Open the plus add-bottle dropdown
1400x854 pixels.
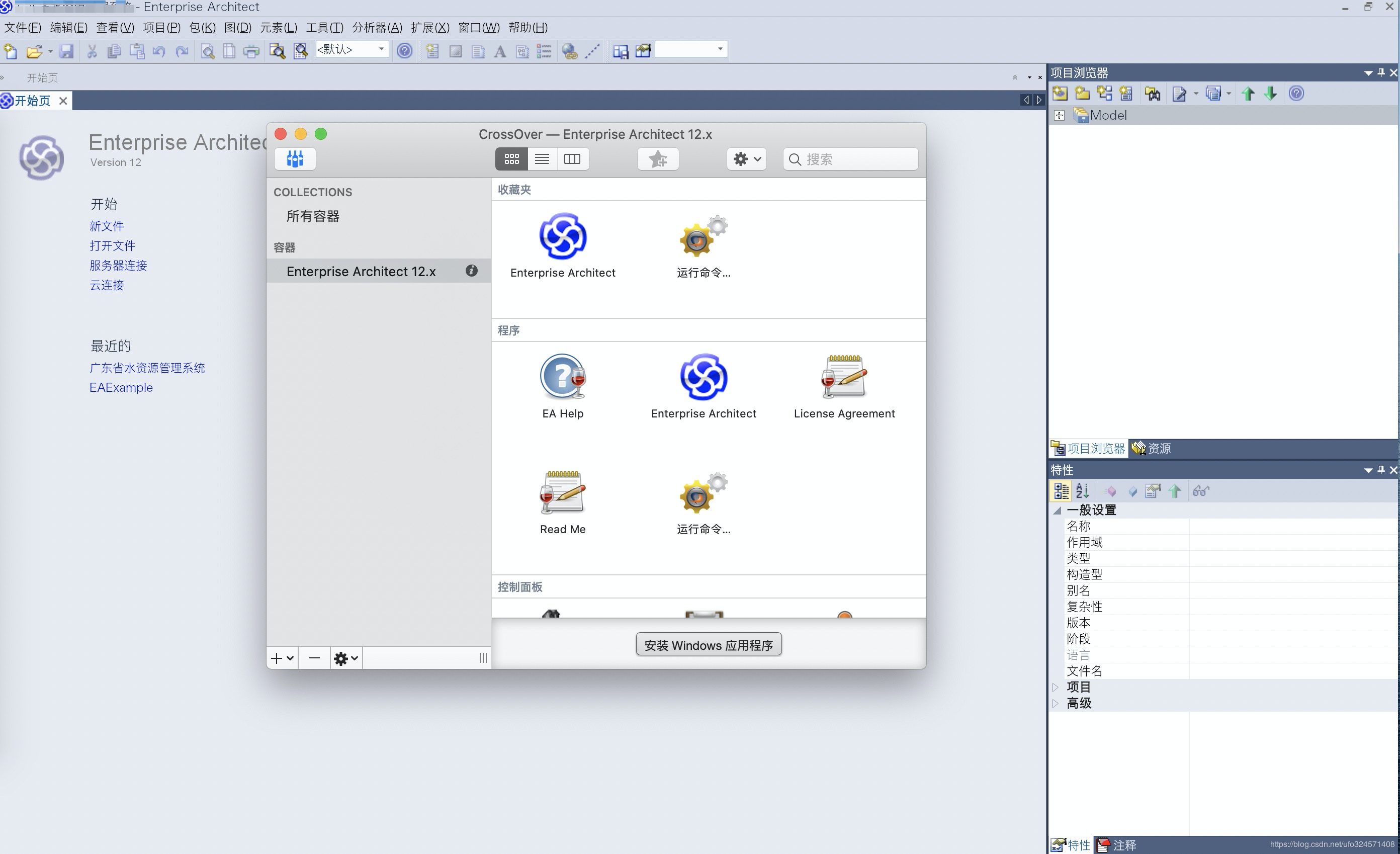(282, 658)
